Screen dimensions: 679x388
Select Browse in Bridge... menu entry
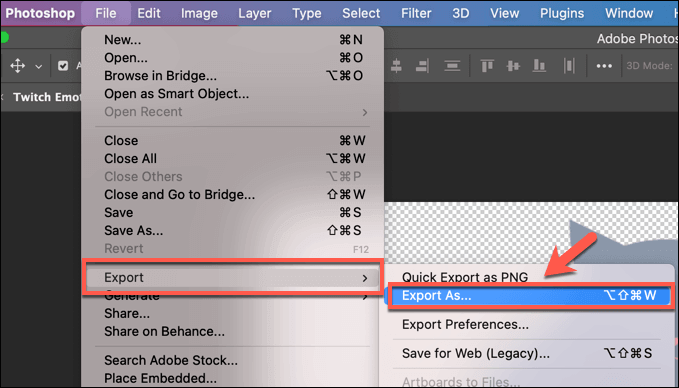(233, 76)
